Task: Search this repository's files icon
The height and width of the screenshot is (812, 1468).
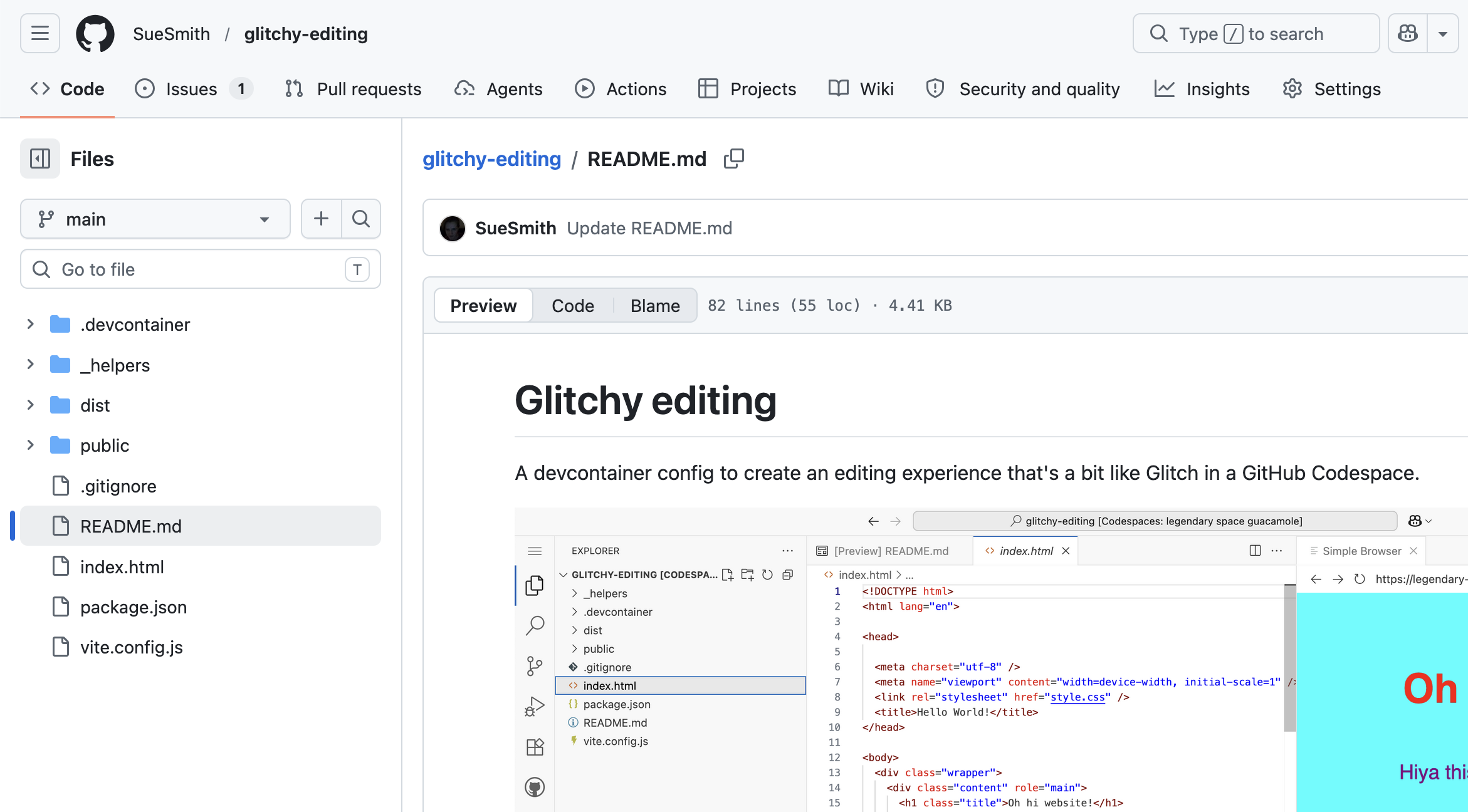Action: tap(361, 219)
